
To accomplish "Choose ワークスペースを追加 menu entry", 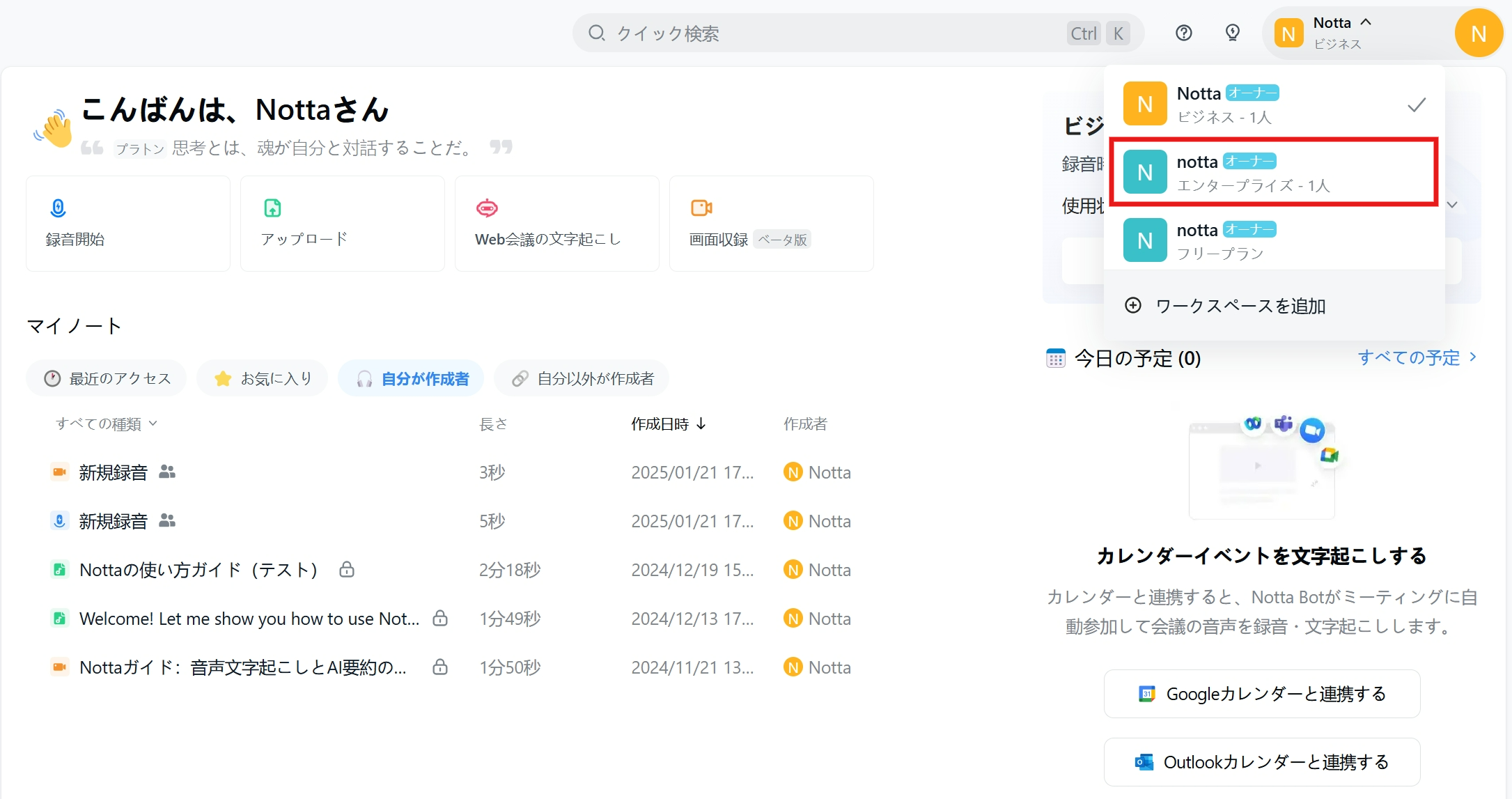I will point(1274,305).
